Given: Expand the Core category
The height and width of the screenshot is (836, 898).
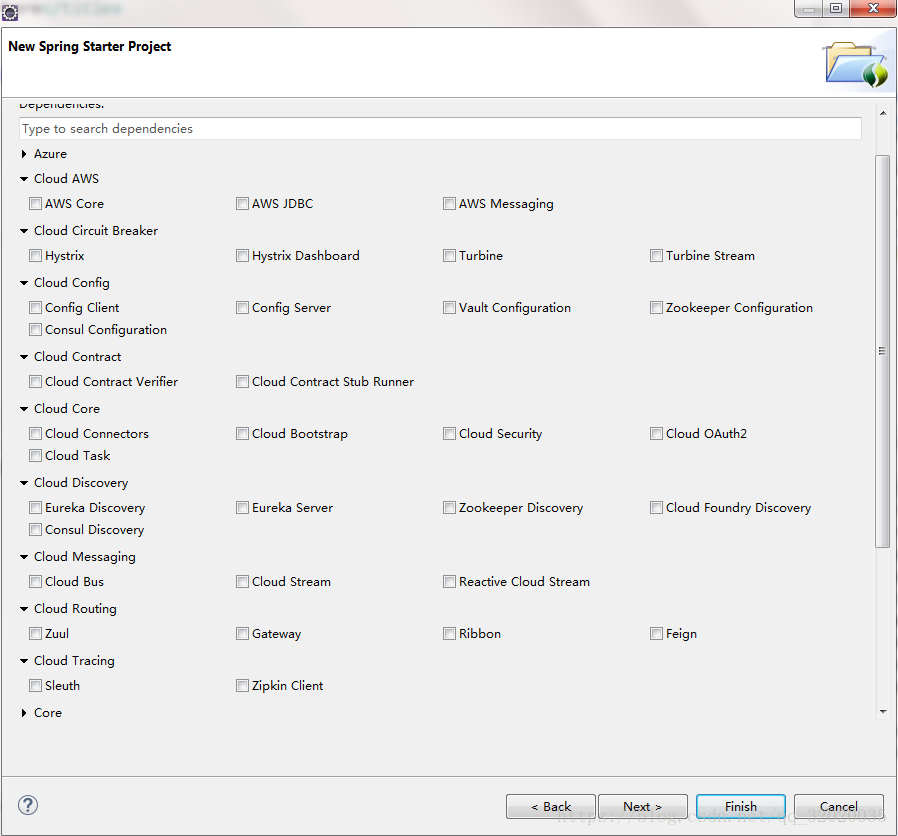Looking at the screenshot, I should pyautogui.click(x=24, y=713).
